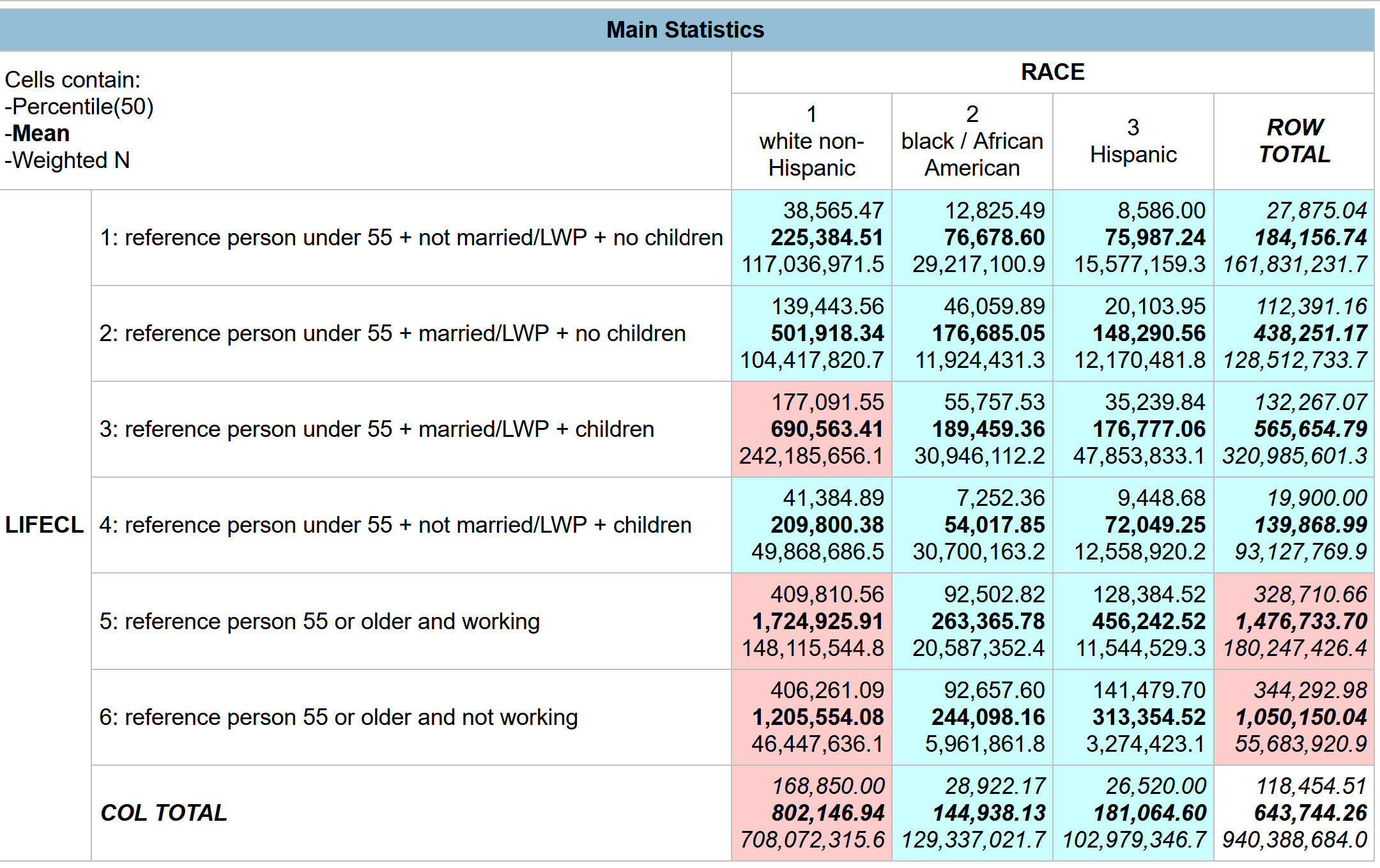Select the bold mean "225,384.51"
Image resolution: width=1380 pixels, height=868 pixels.
pos(827,238)
